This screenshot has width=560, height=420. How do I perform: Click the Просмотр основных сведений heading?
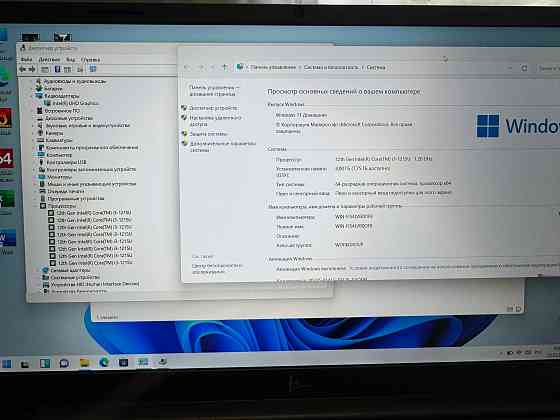(344, 92)
